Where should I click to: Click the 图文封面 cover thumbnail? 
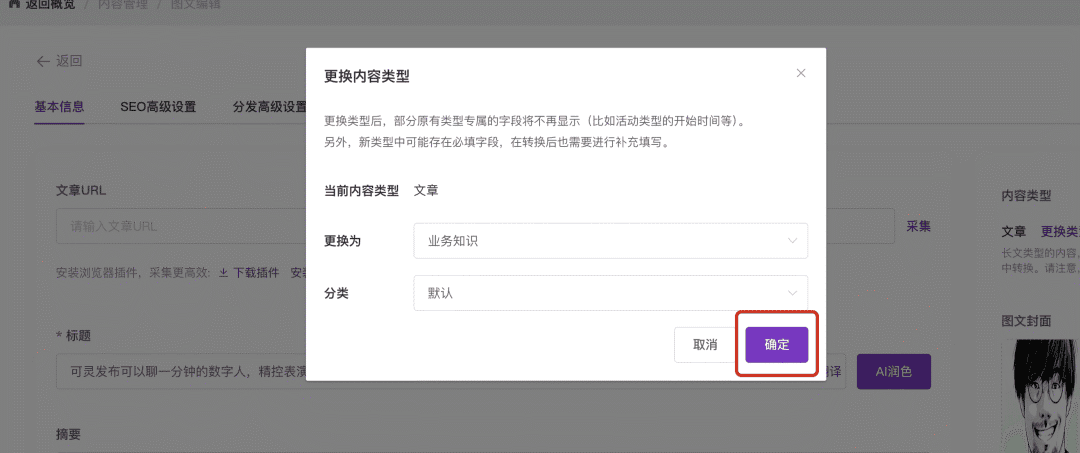pyautogui.click(x=1040, y=395)
